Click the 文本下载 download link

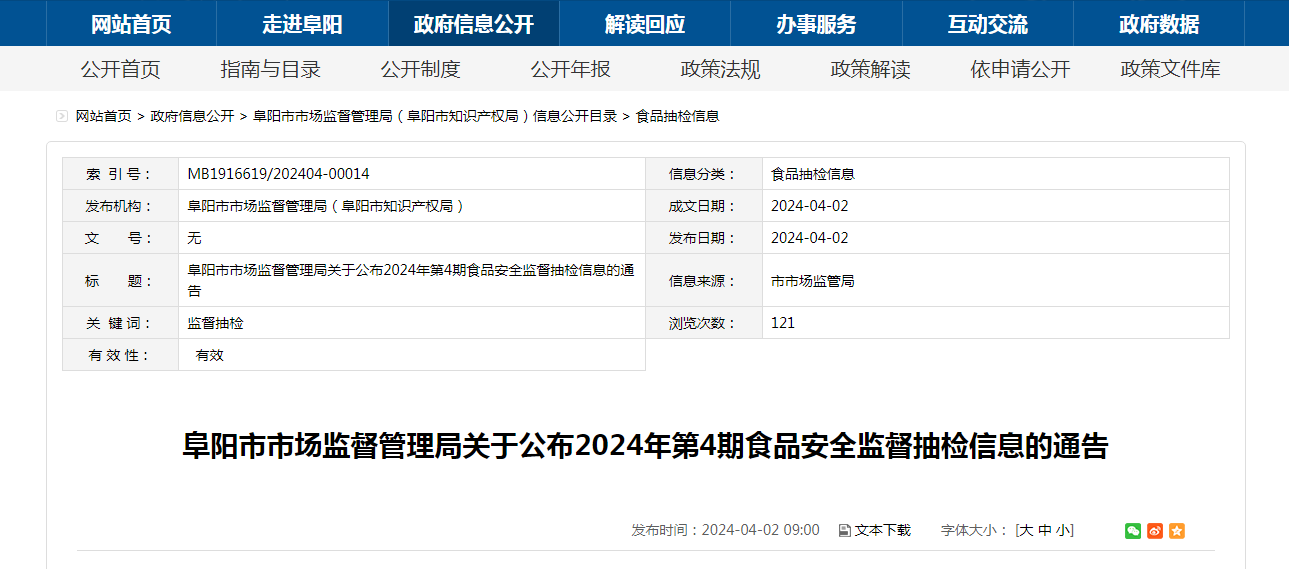(882, 530)
